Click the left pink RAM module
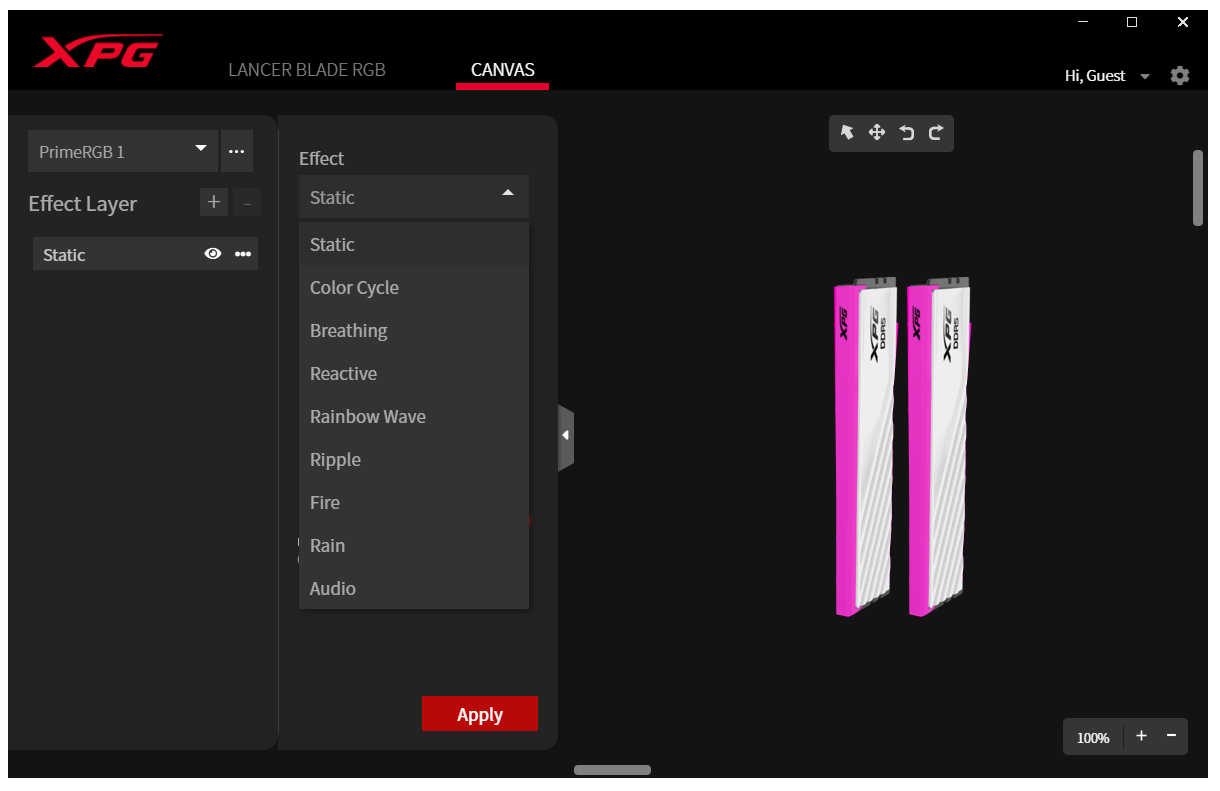The image size is (1220, 791). click(x=864, y=450)
